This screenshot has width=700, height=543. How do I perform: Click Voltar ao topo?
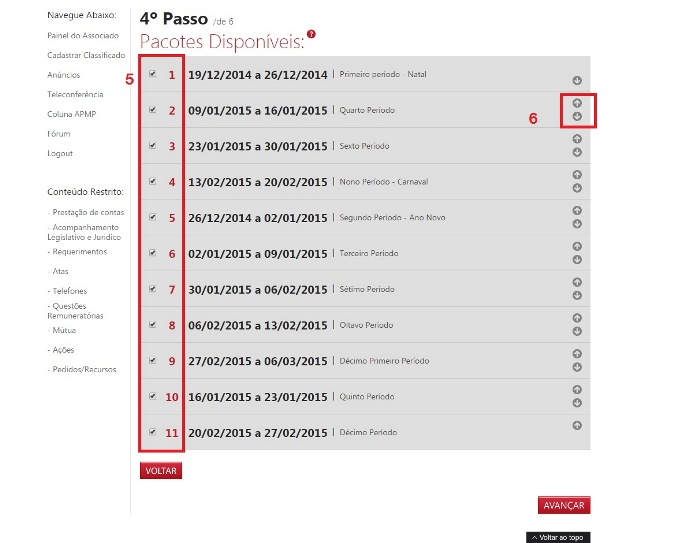pyautogui.click(x=558, y=538)
